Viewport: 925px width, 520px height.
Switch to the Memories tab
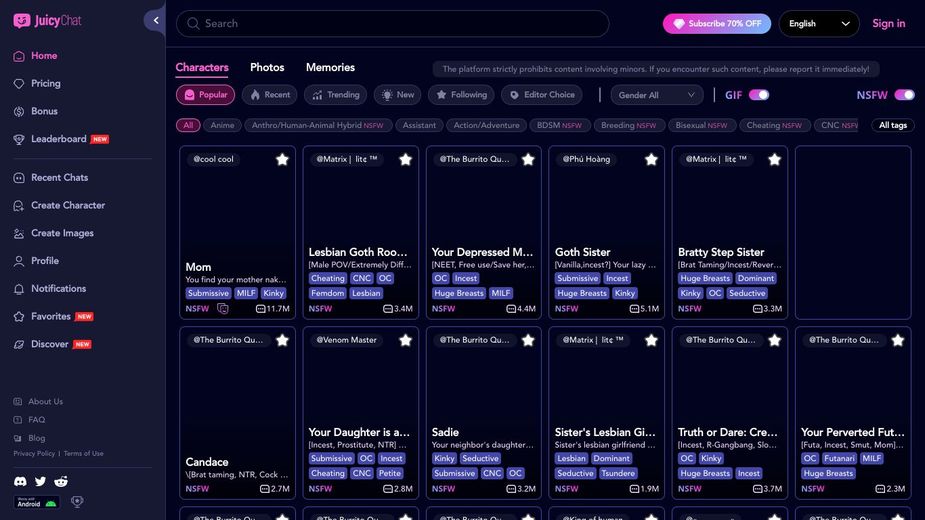click(x=330, y=68)
